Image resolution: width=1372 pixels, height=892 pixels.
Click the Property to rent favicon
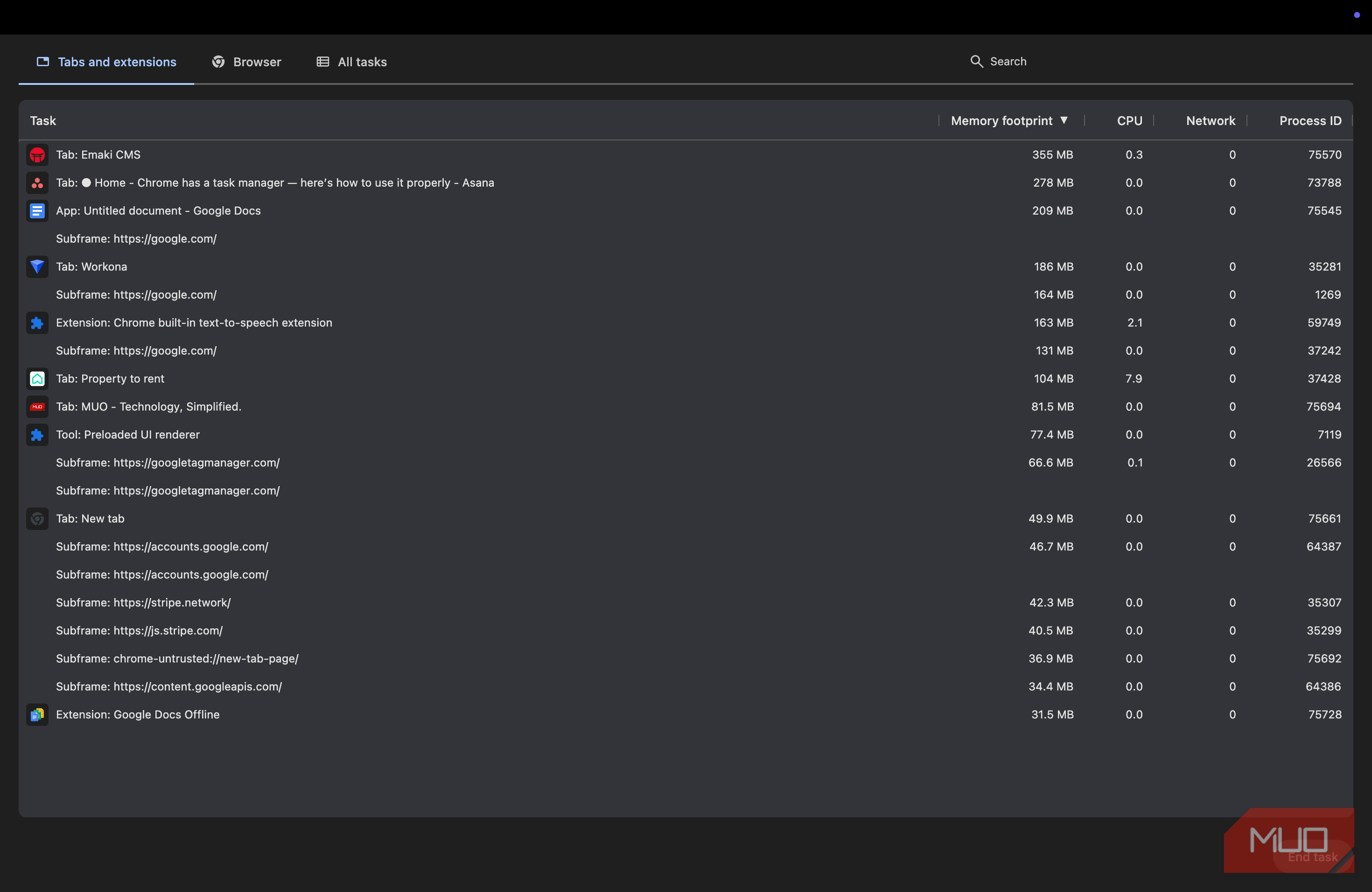point(37,379)
